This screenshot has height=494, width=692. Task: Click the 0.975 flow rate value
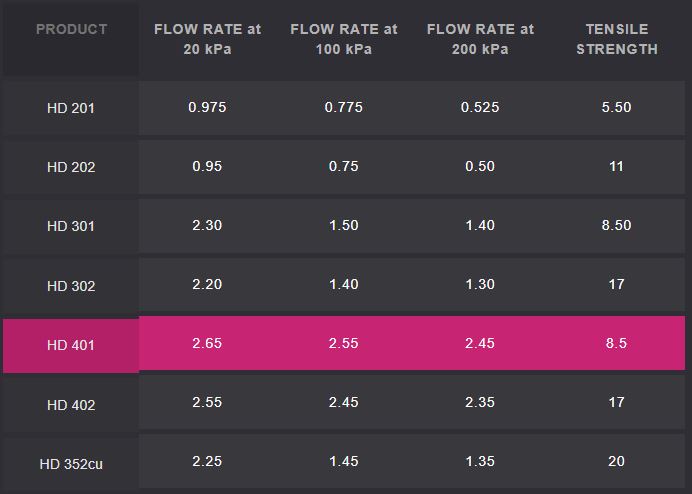coord(207,107)
